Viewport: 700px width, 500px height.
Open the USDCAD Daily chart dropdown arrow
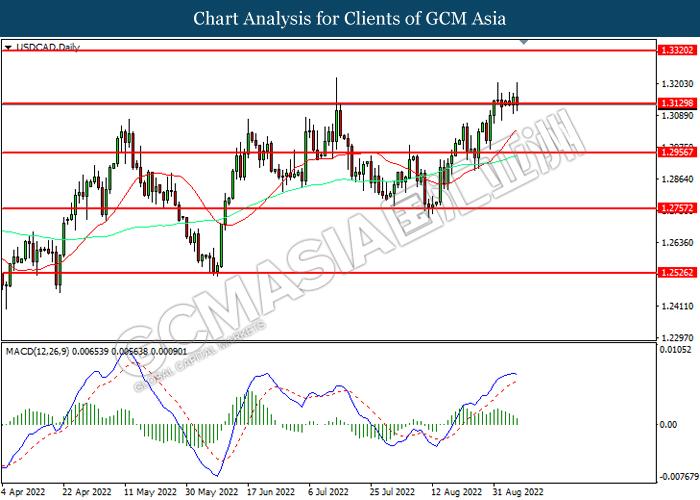pyautogui.click(x=8, y=47)
